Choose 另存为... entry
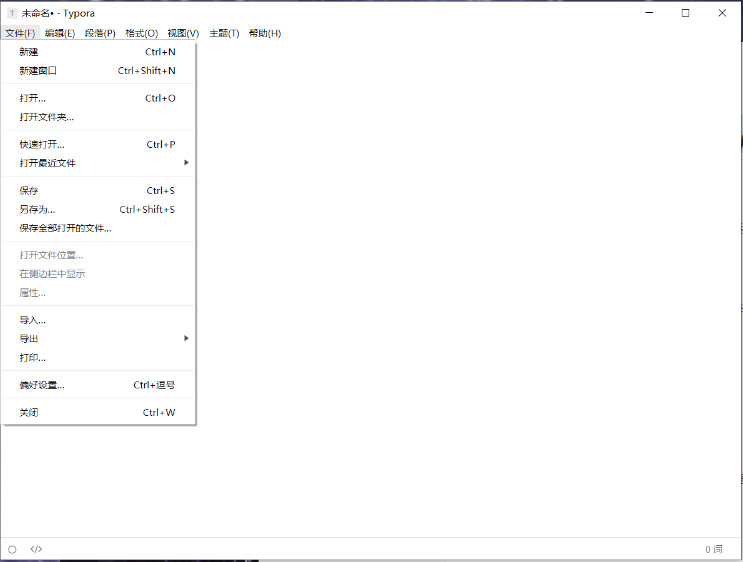The image size is (743, 562). pos(99,209)
